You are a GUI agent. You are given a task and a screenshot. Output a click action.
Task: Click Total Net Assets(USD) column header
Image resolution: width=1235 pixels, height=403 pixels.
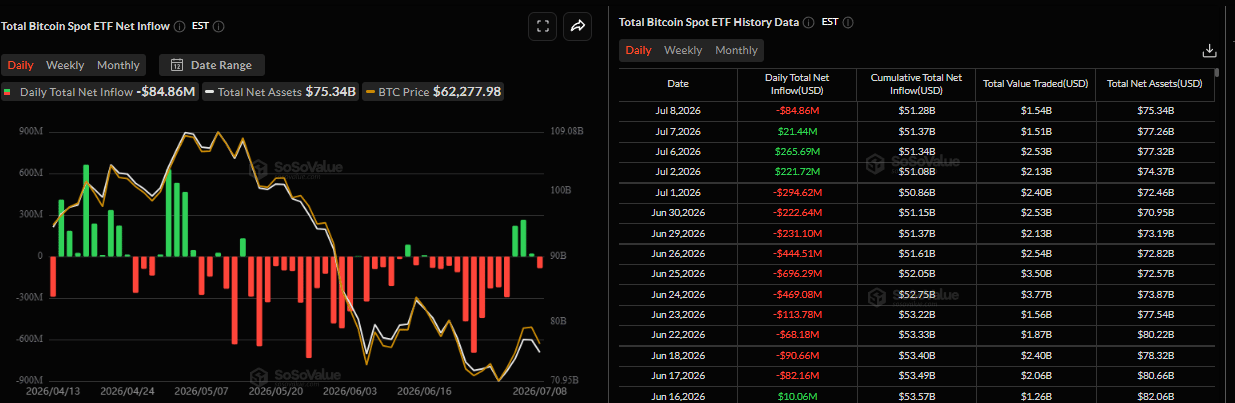click(x=1155, y=84)
